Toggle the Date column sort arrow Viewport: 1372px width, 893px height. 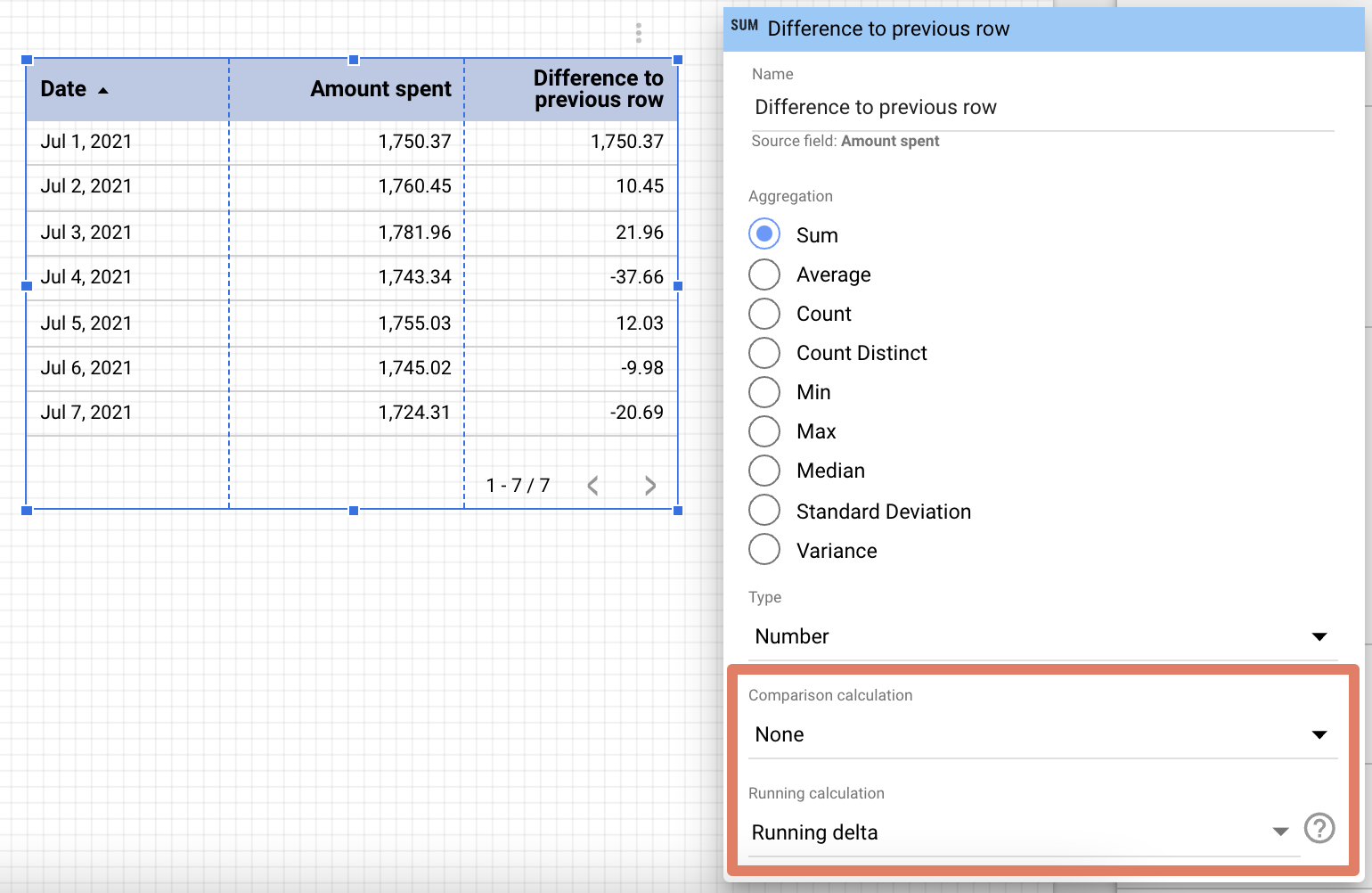click(x=103, y=90)
